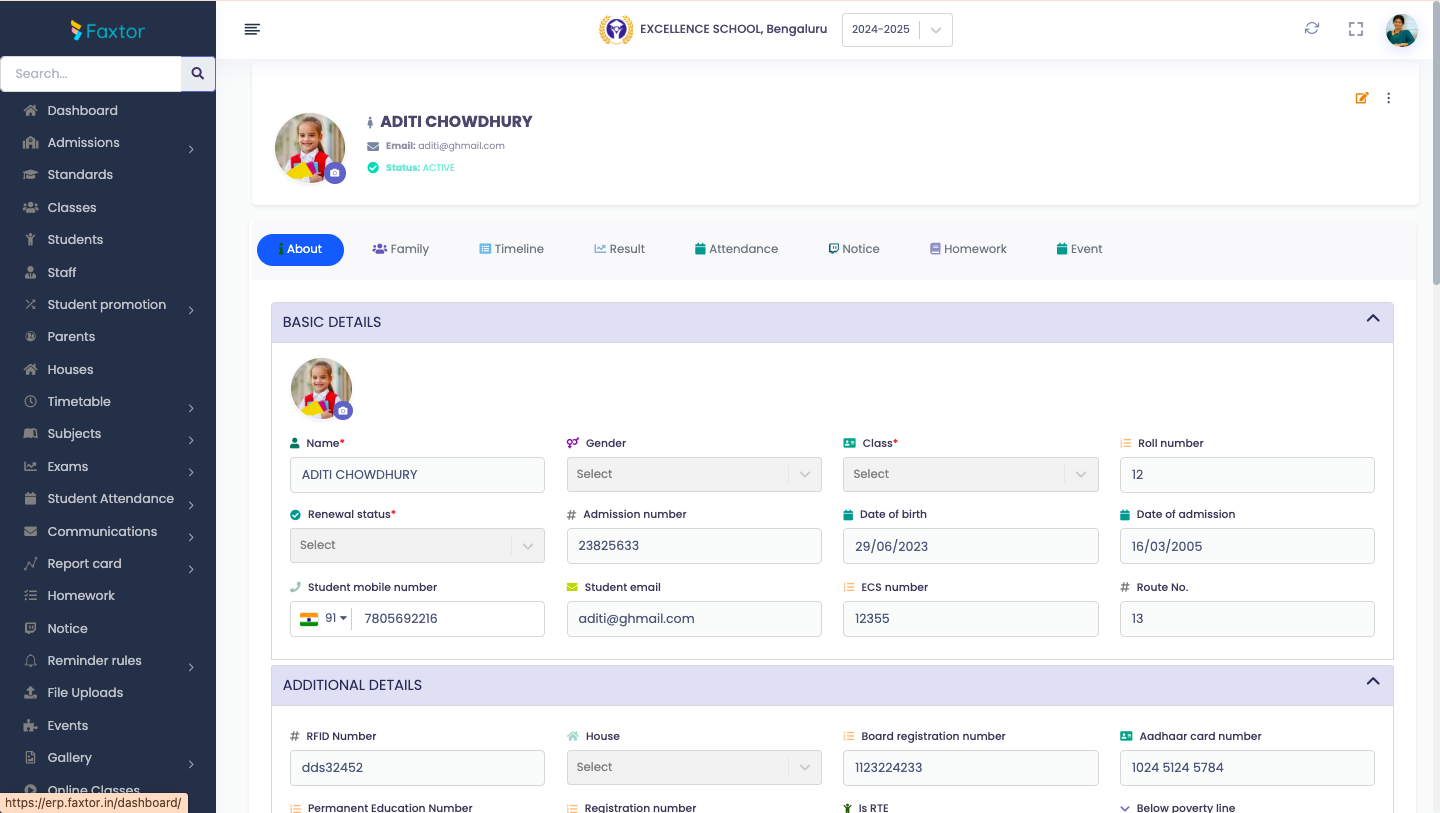This screenshot has height=813, width=1440.
Task: Open the Renewal status dropdown
Action: [x=417, y=545]
